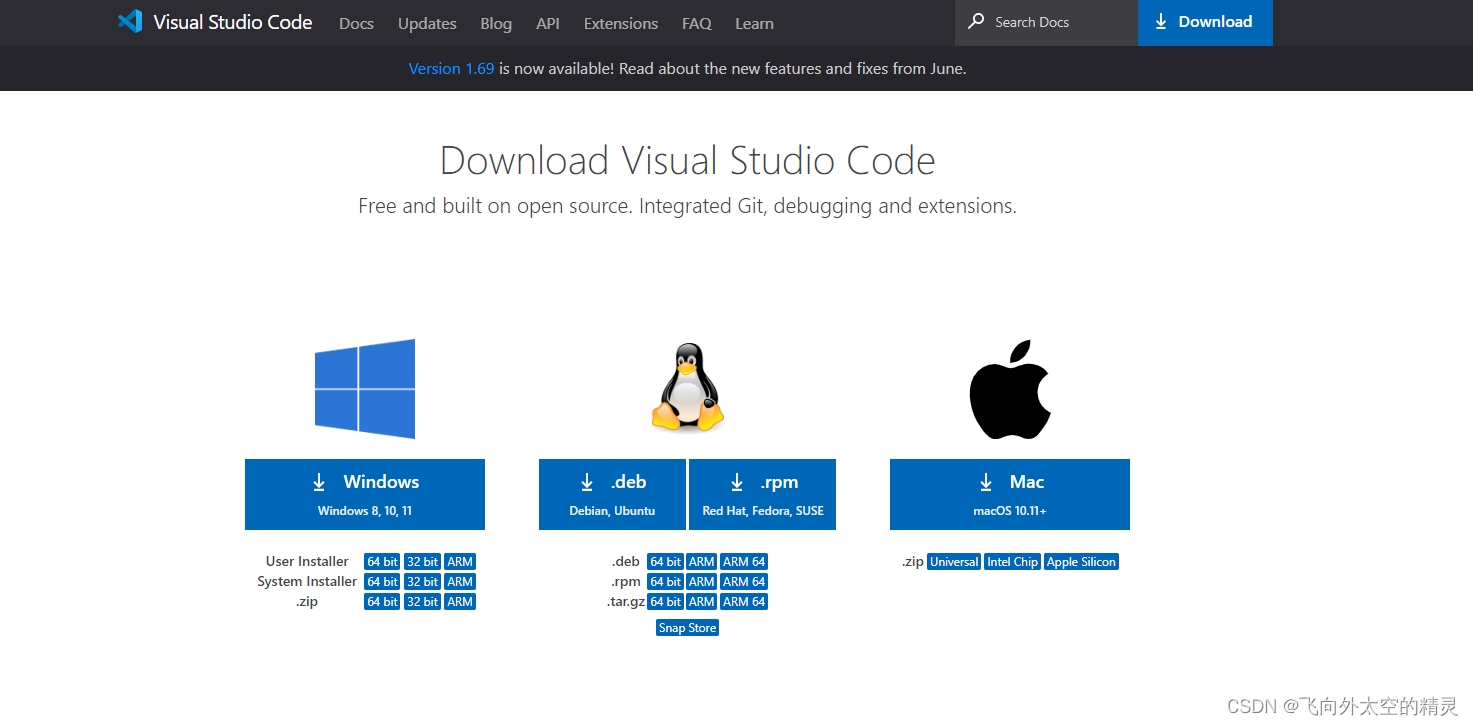The width and height of the screenshot is (1473, 725).
Task: Download the .deb package for Debian, Ubuntu
Action: [612, 494]
